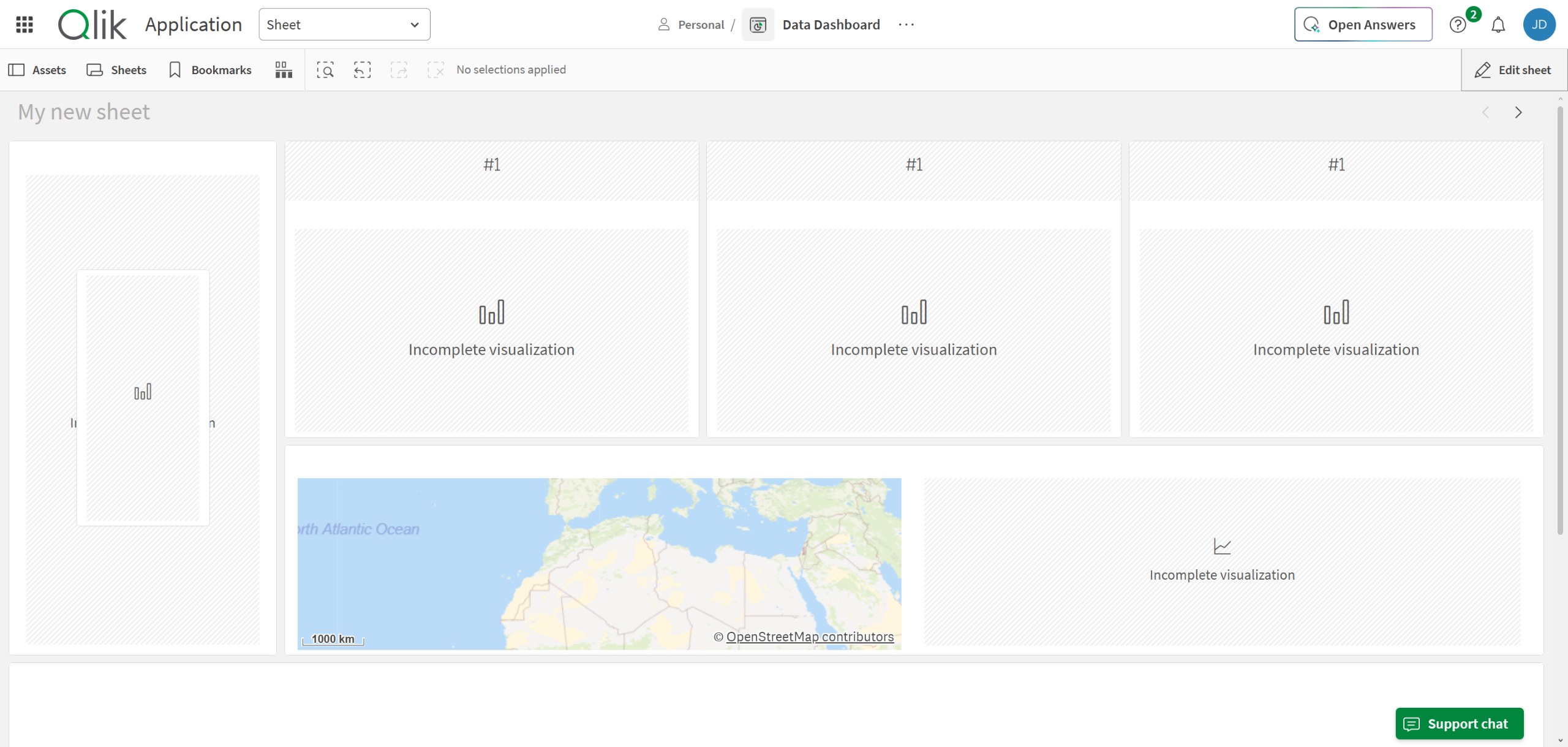Open the help question mark icon
1568x747 pixels.
(1458, 25)
